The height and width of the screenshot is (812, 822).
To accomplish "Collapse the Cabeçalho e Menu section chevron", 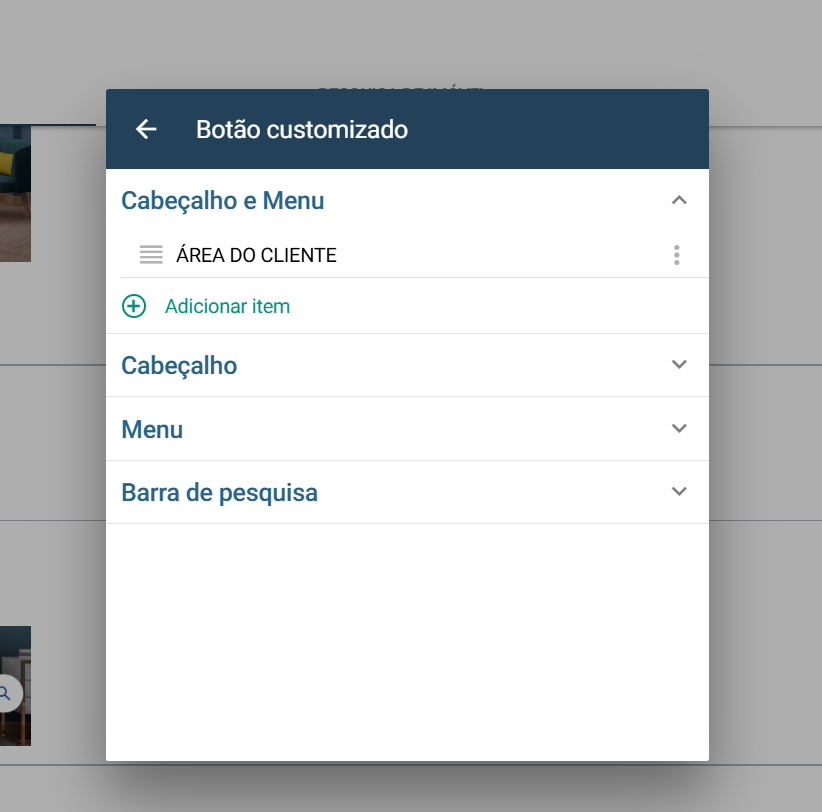I will coord(679,200).
